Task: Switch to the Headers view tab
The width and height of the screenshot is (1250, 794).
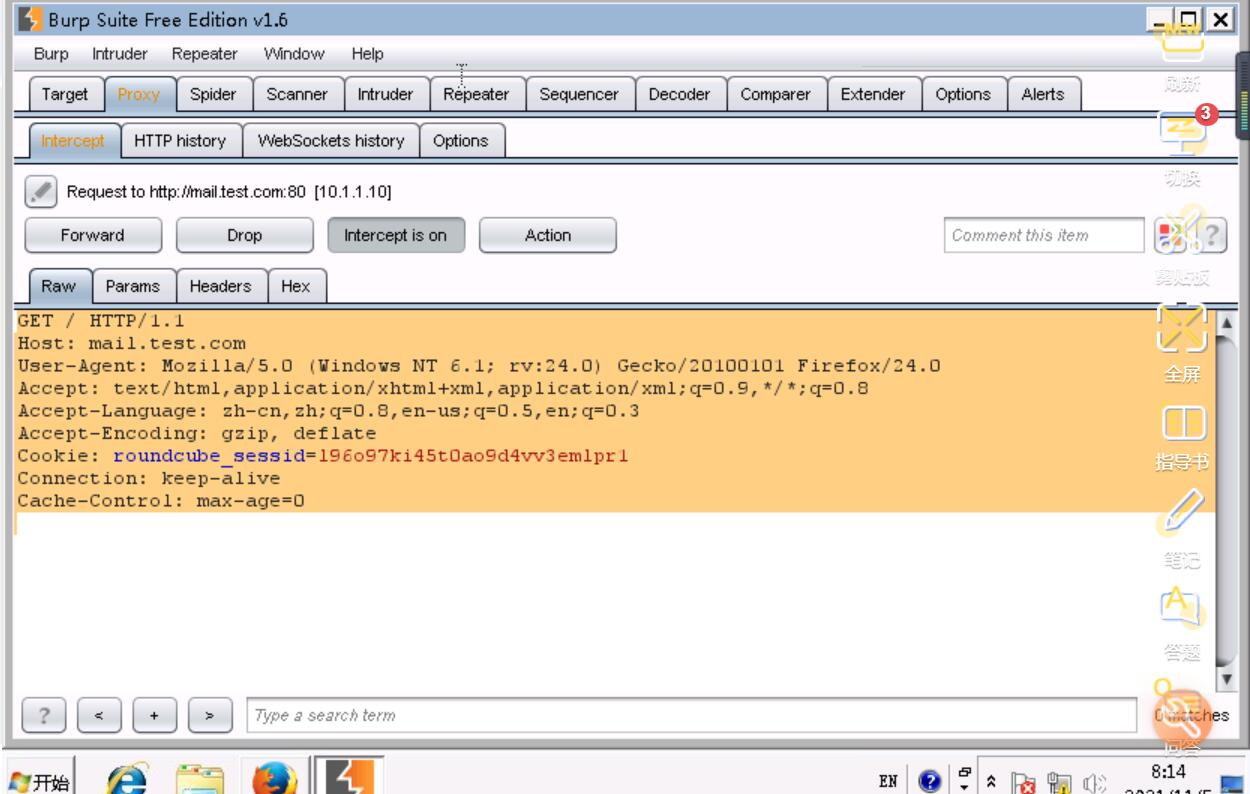Action: tap(220, 286)
